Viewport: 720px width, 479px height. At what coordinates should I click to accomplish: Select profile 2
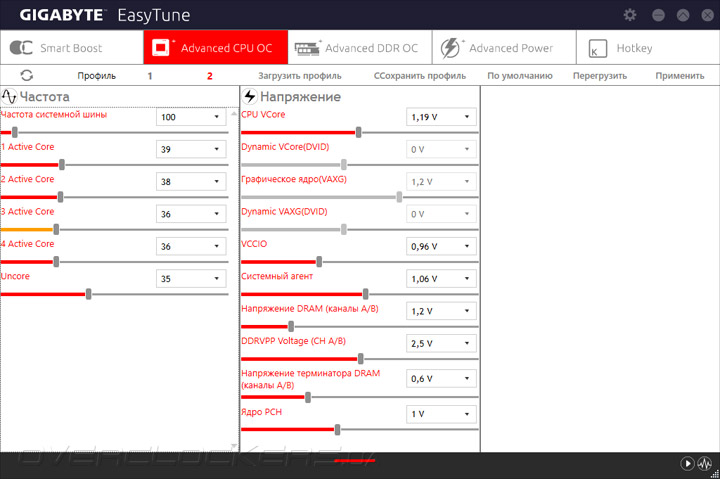(209, 76)
